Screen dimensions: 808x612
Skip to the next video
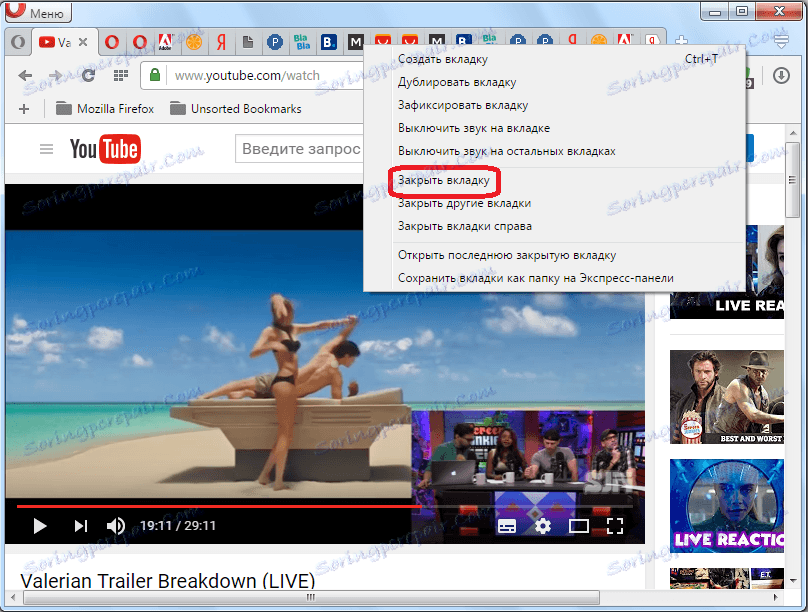point(80,526)
